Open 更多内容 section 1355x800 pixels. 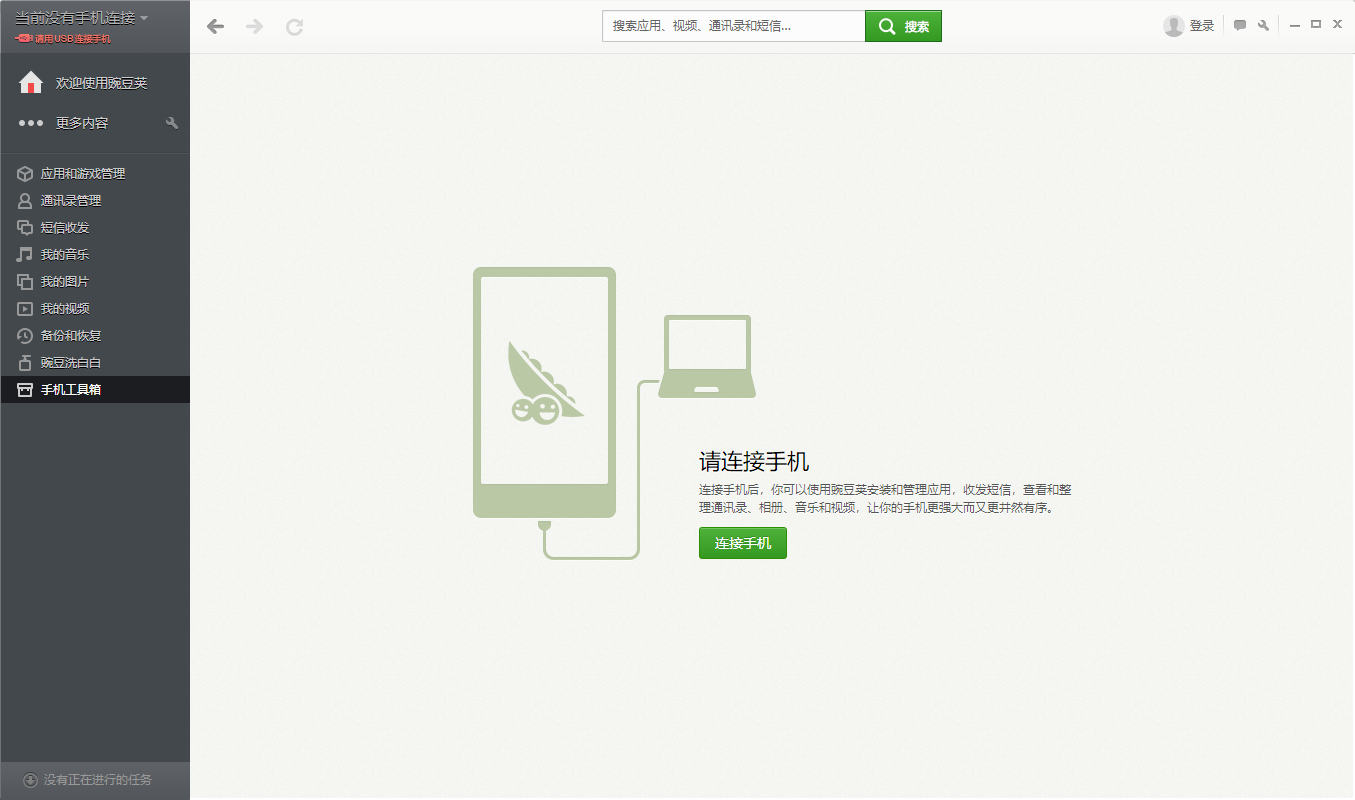pyautogui.click(x=82, y=123)
